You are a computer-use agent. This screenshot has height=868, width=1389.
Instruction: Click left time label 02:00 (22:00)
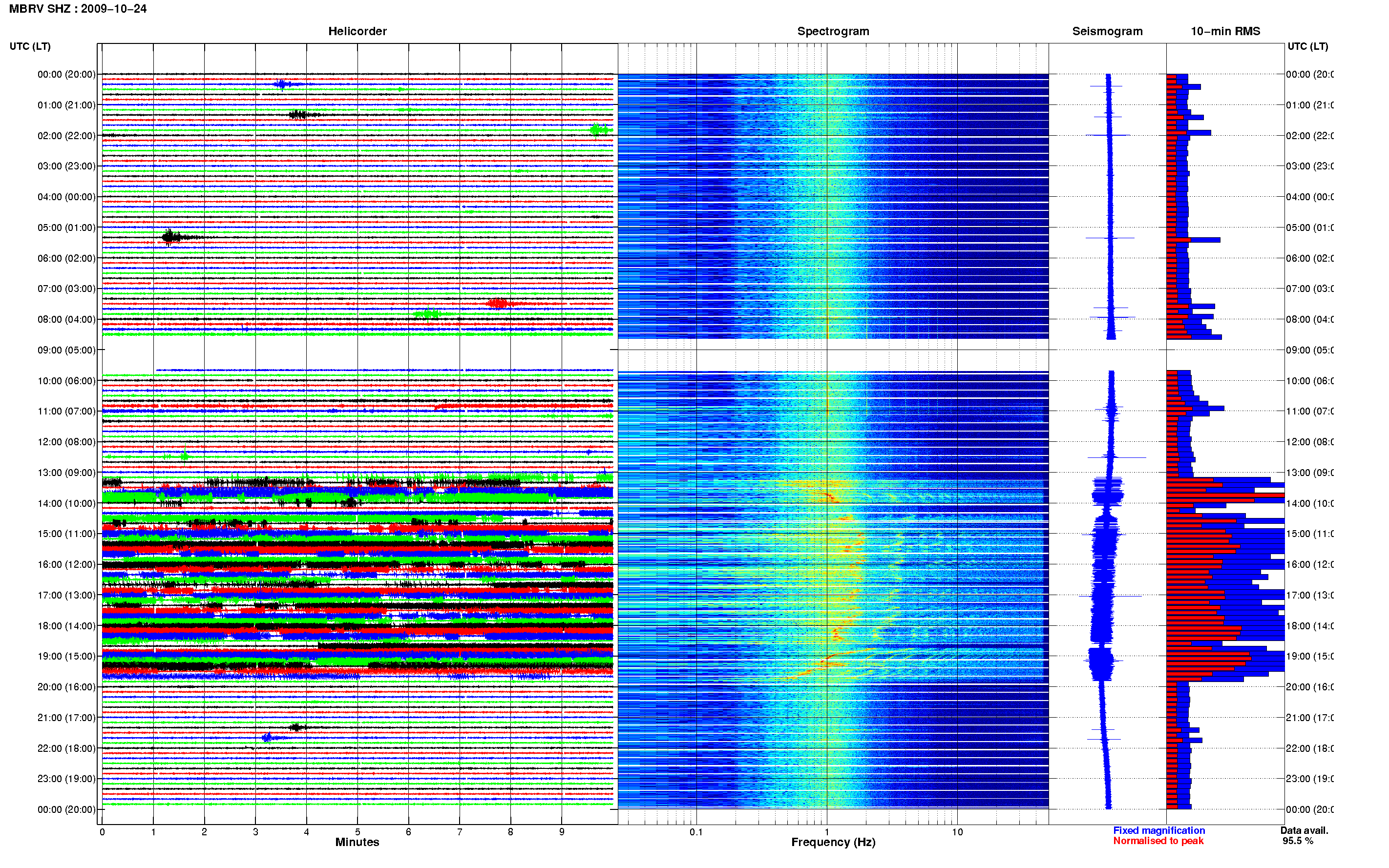(66, 136)
